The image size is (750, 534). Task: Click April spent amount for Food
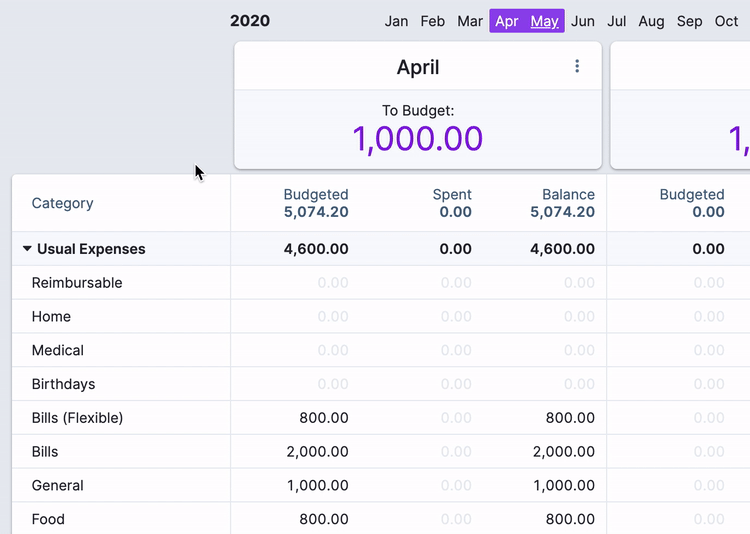coord(456,519)
